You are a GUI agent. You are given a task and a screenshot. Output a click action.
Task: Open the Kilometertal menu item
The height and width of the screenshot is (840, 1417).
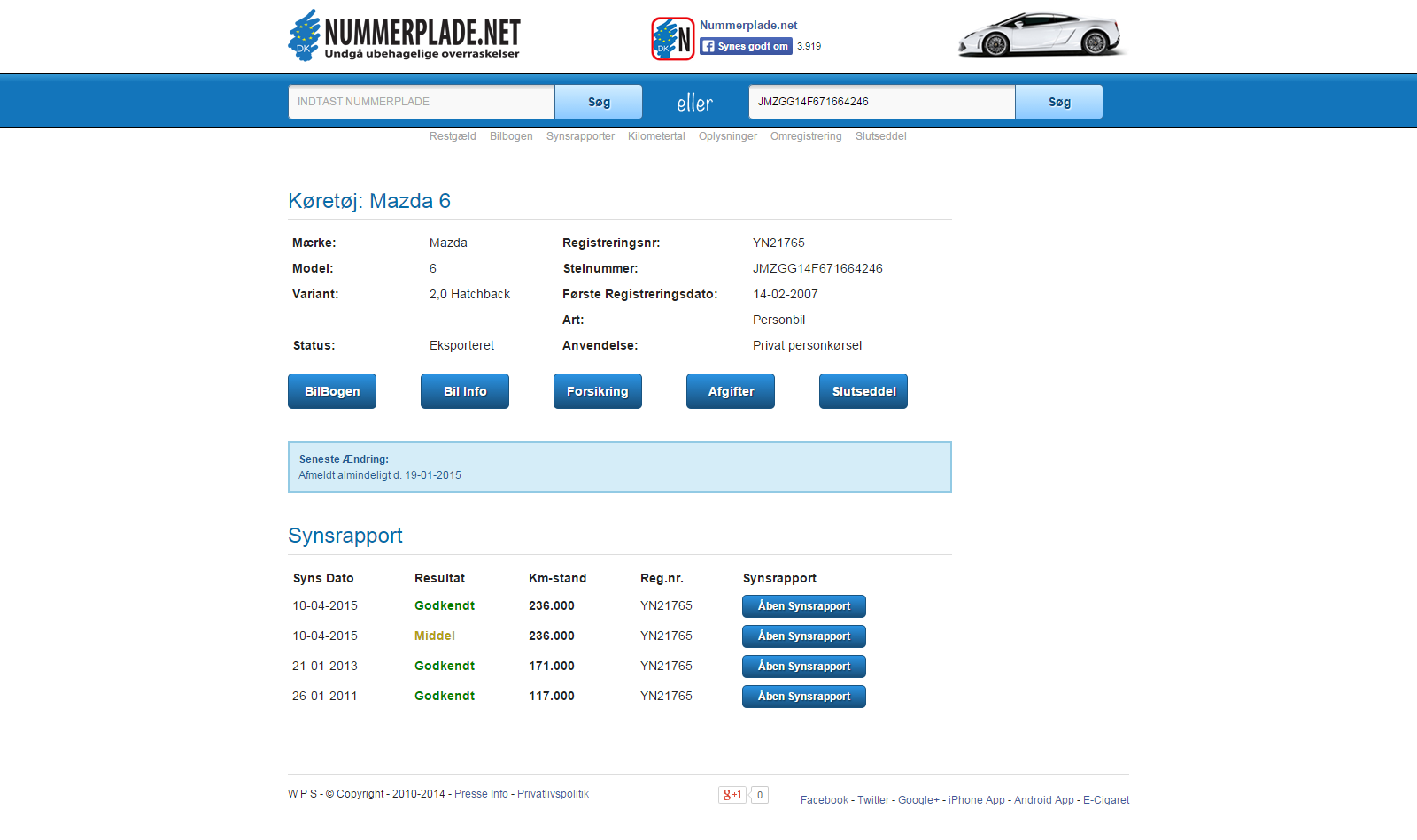click(656, 136)
